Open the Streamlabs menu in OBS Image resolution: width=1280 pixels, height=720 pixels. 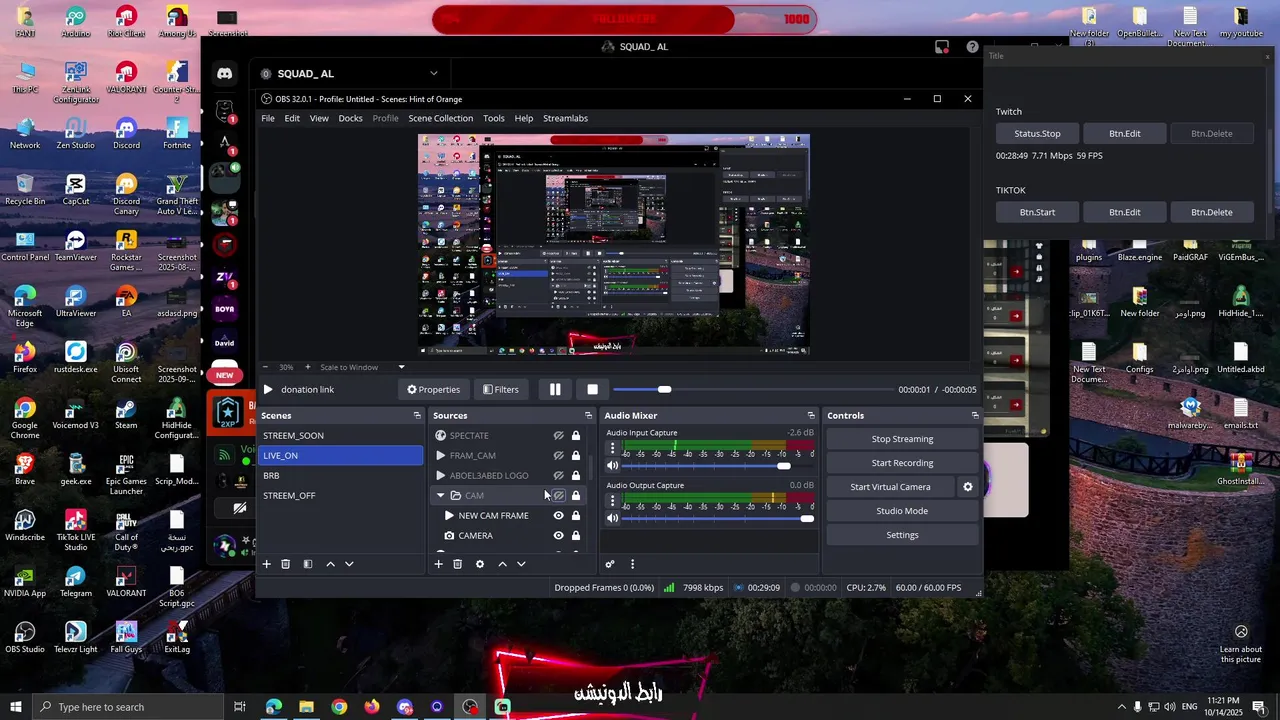tap(565, 118)
